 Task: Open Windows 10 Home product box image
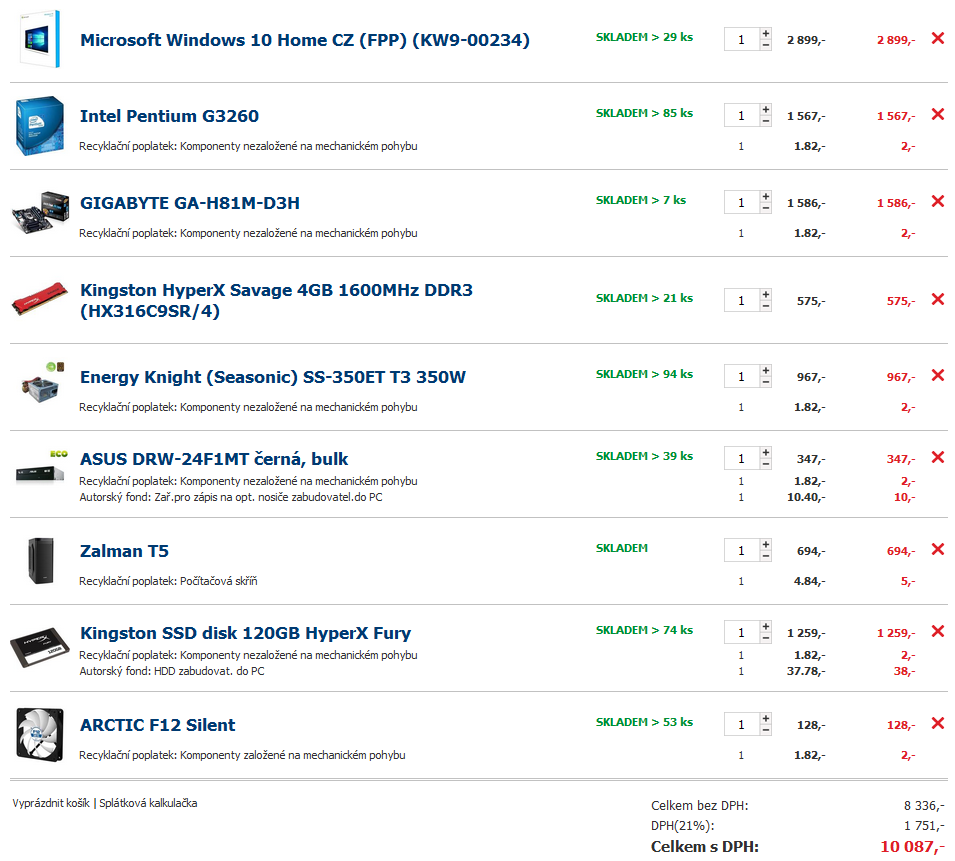(x=40, y=39)
